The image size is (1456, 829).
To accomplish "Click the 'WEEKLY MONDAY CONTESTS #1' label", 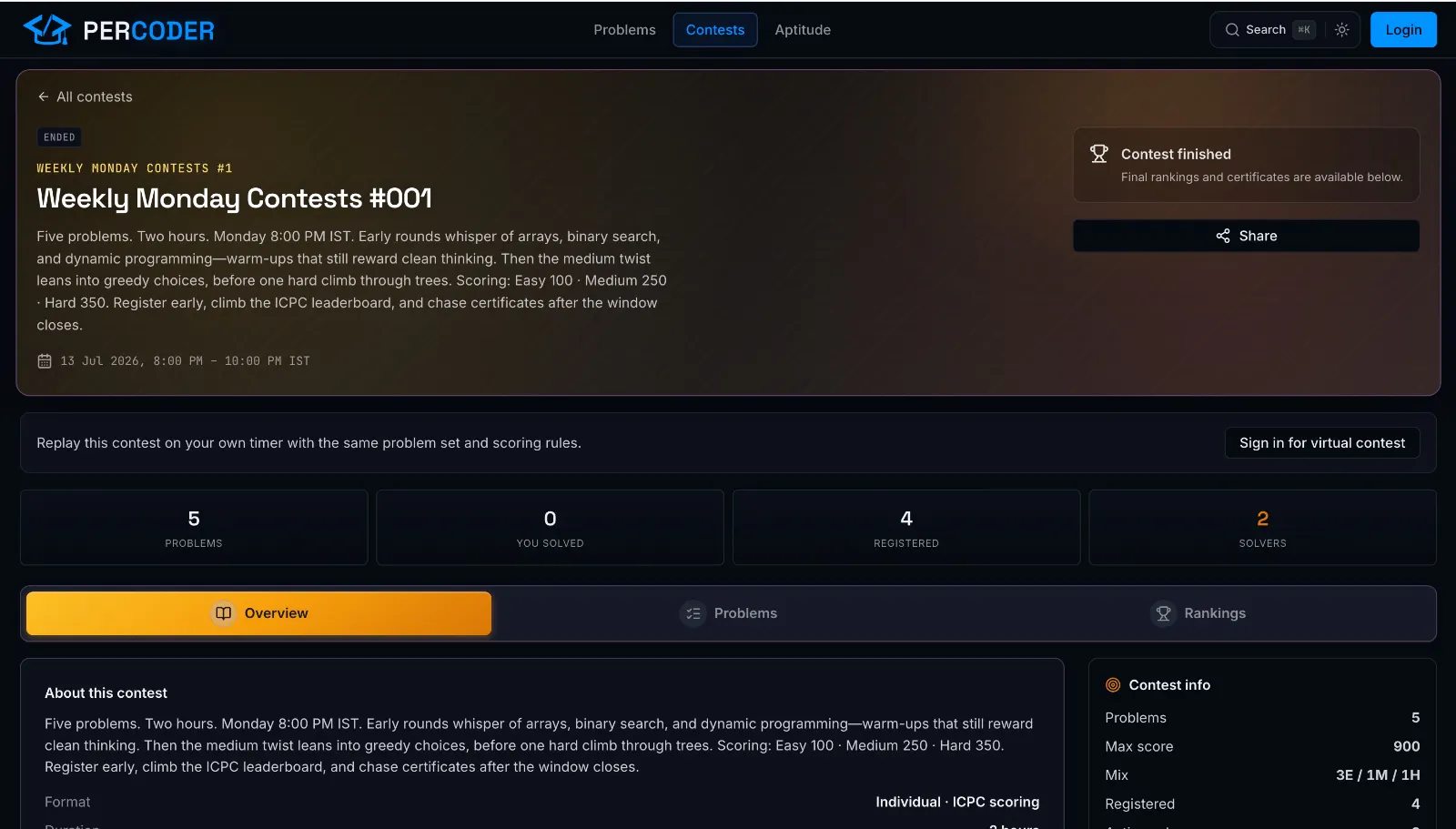I will pos(135,168).
